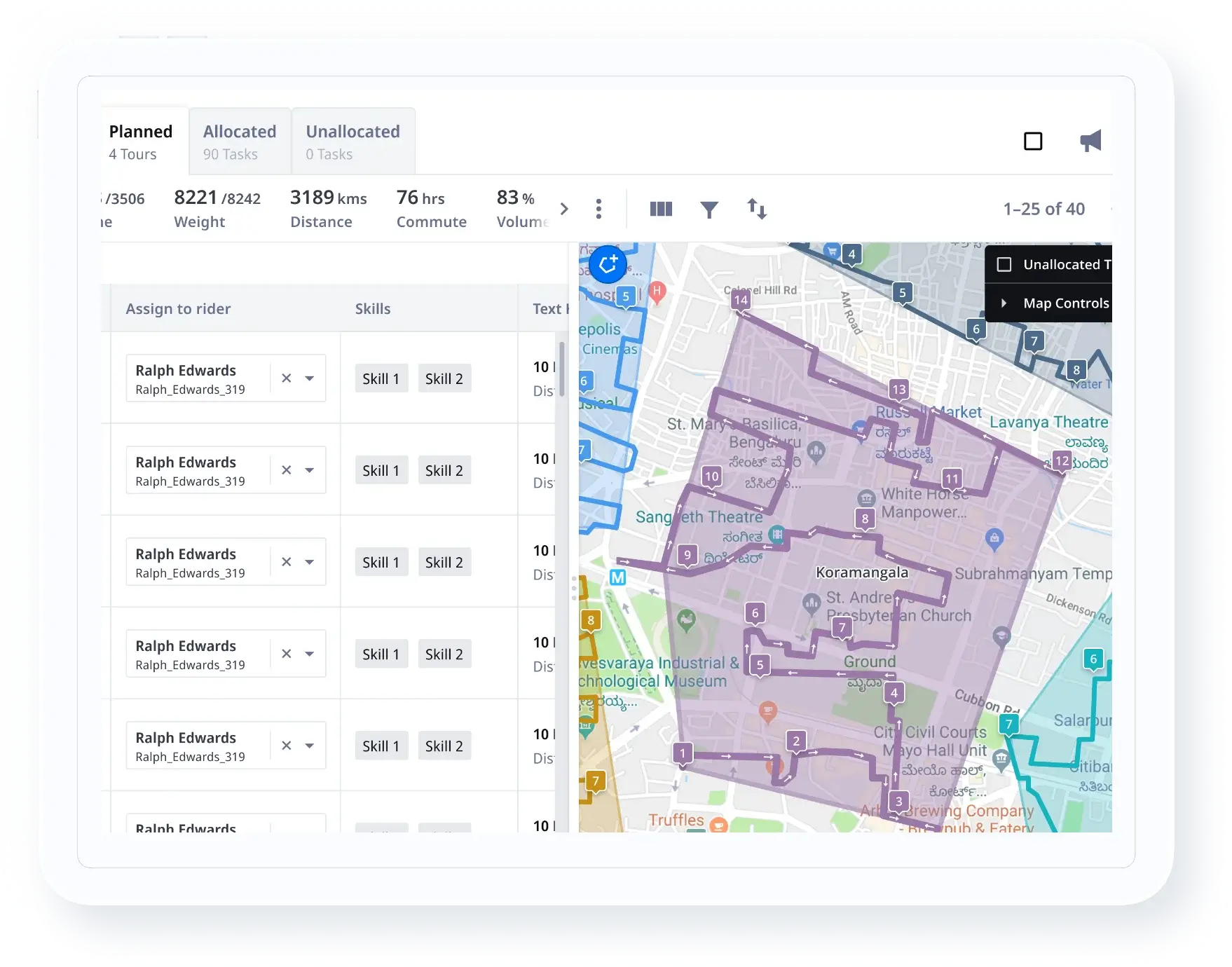
Task: Clear Ralph Edwards in the first rider row
Action: (287, 378)
